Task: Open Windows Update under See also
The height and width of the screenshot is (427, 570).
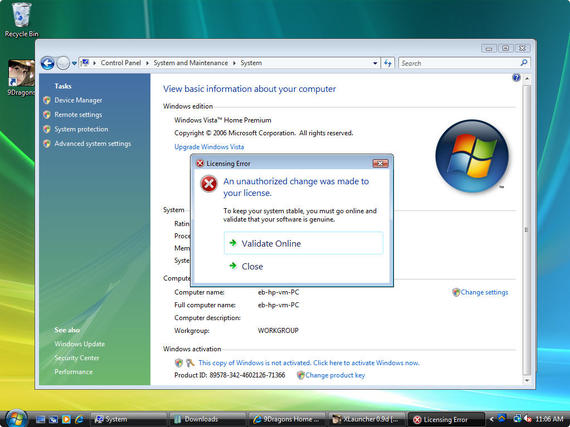Action: coord(80,344)
